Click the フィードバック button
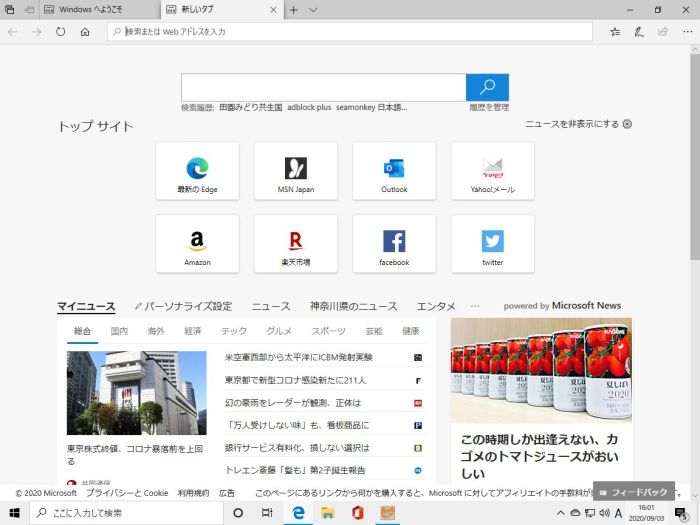 tap(633, 493)
